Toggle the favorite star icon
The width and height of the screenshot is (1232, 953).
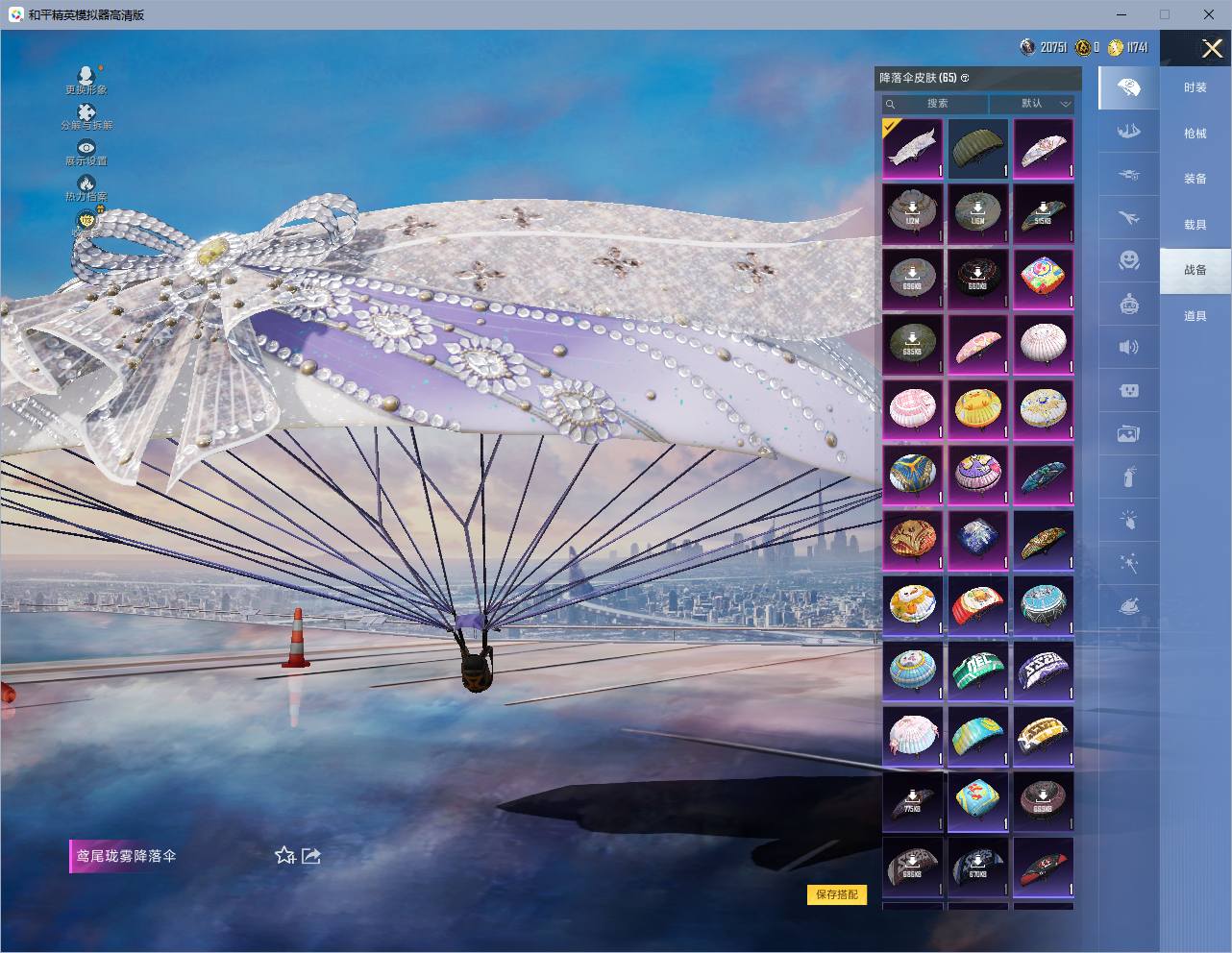click(284, 855)
